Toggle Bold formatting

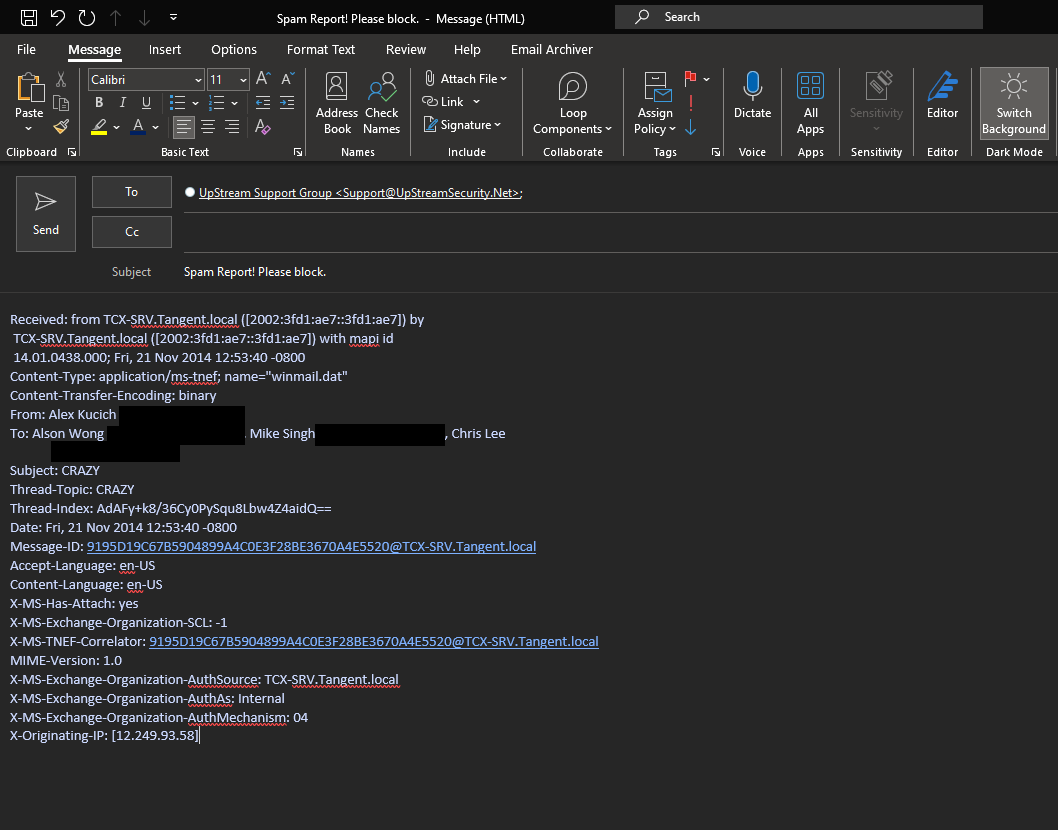click(99, 103)
